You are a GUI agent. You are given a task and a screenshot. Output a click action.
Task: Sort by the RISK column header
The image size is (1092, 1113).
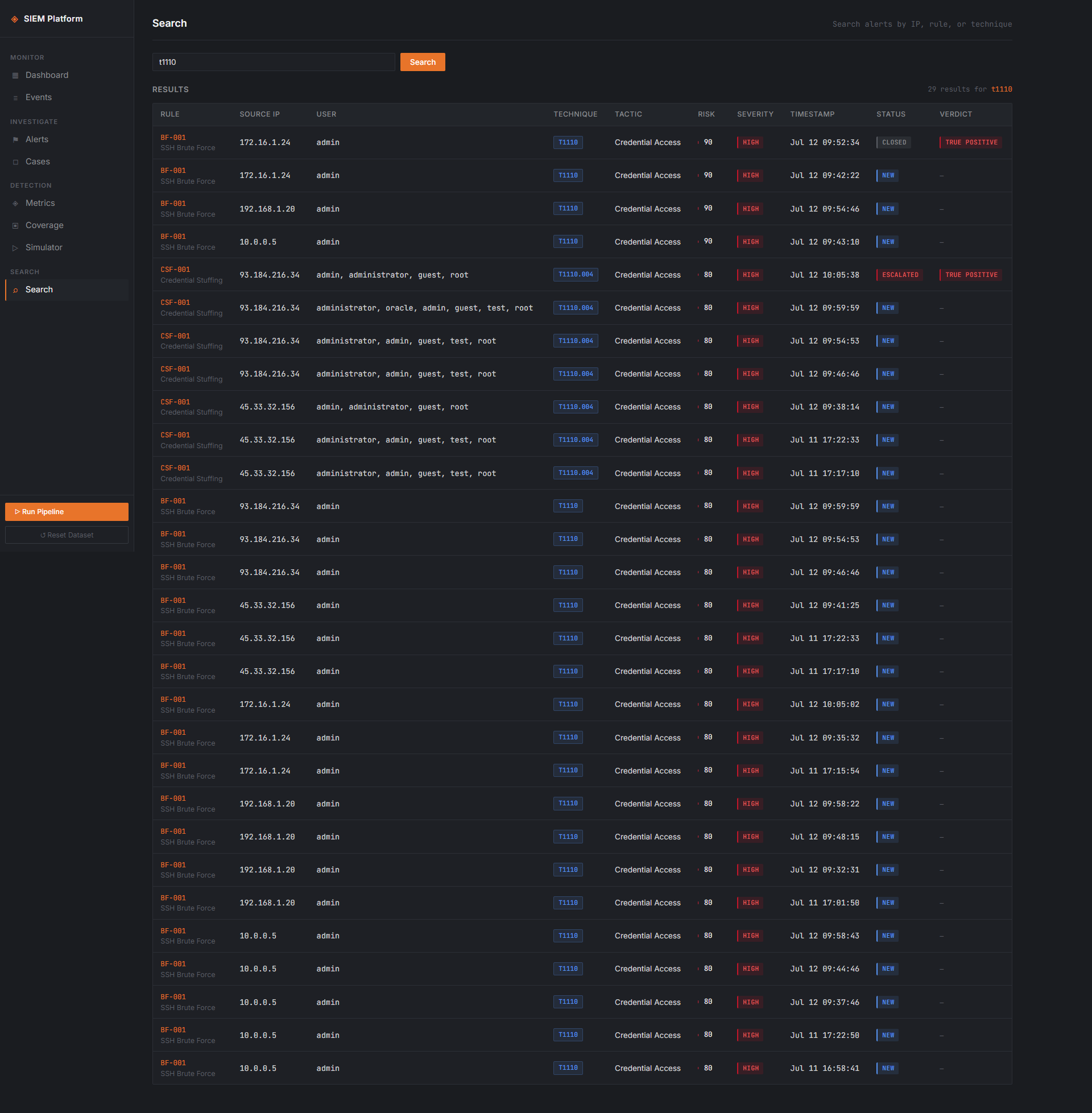(x=706, y=114)
